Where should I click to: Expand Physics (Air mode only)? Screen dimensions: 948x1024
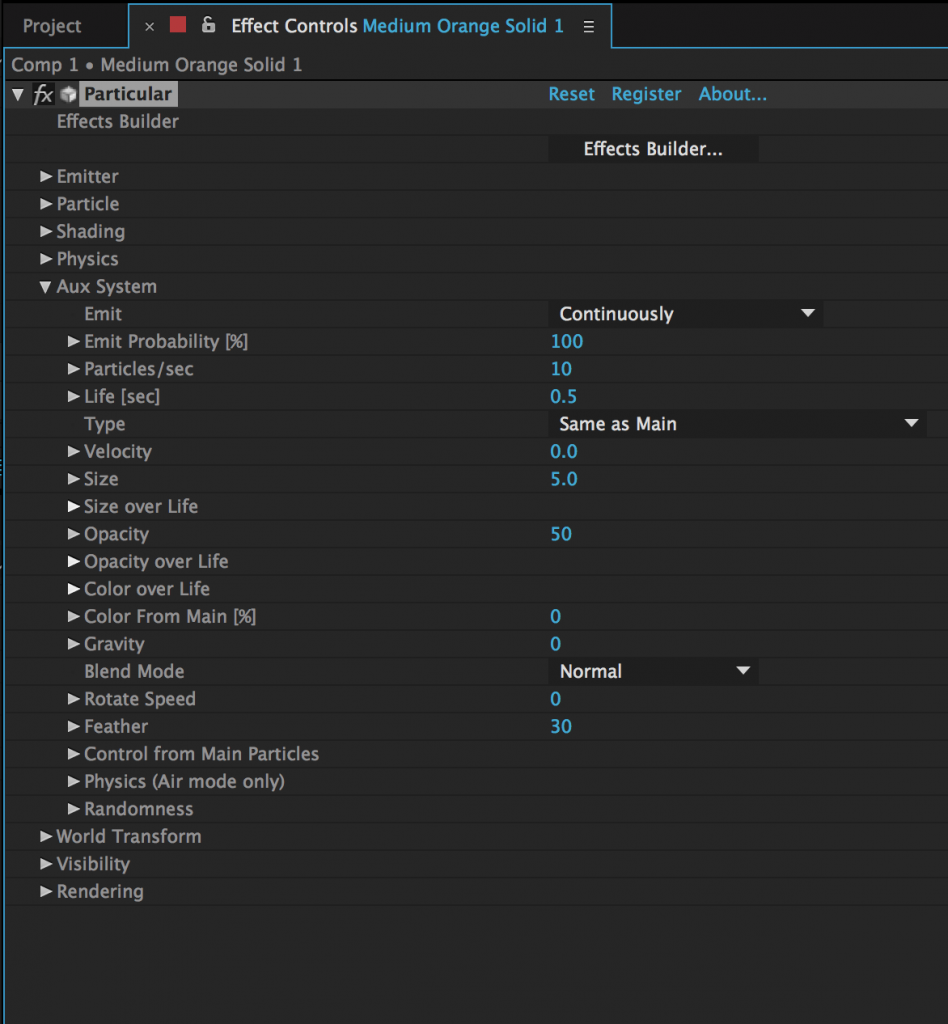[x=73, y=781]
